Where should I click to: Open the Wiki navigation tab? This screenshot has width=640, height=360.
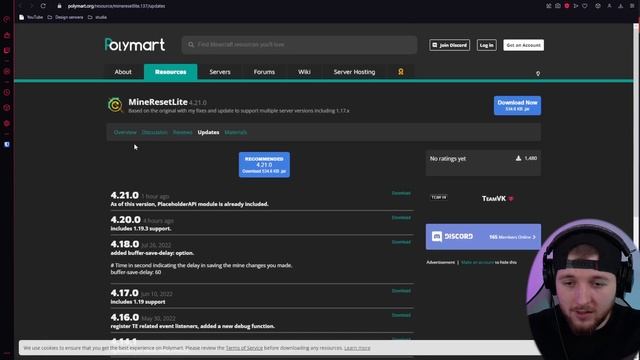[x=304, y=72]
